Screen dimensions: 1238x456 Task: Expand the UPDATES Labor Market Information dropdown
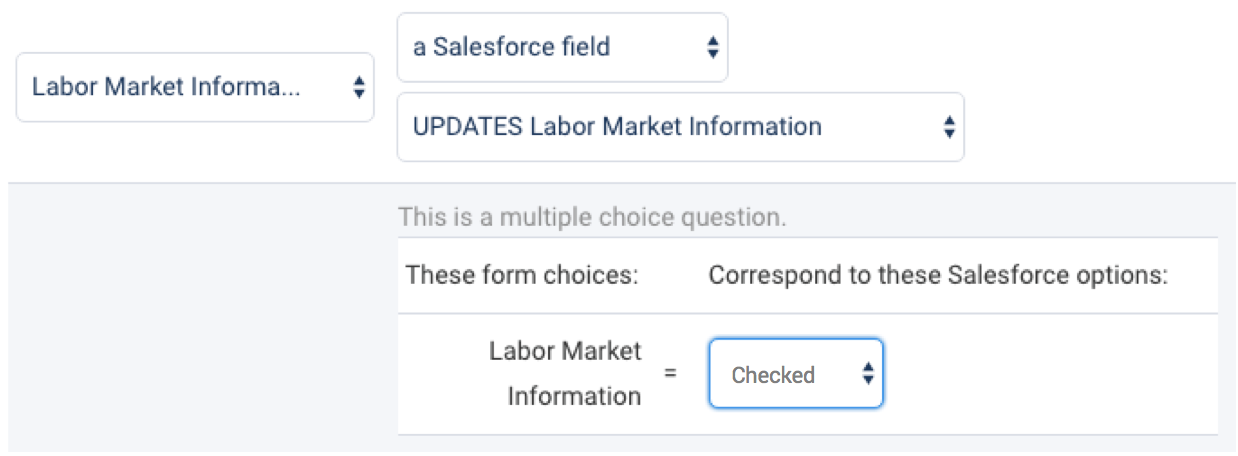[x=680, y=127]
